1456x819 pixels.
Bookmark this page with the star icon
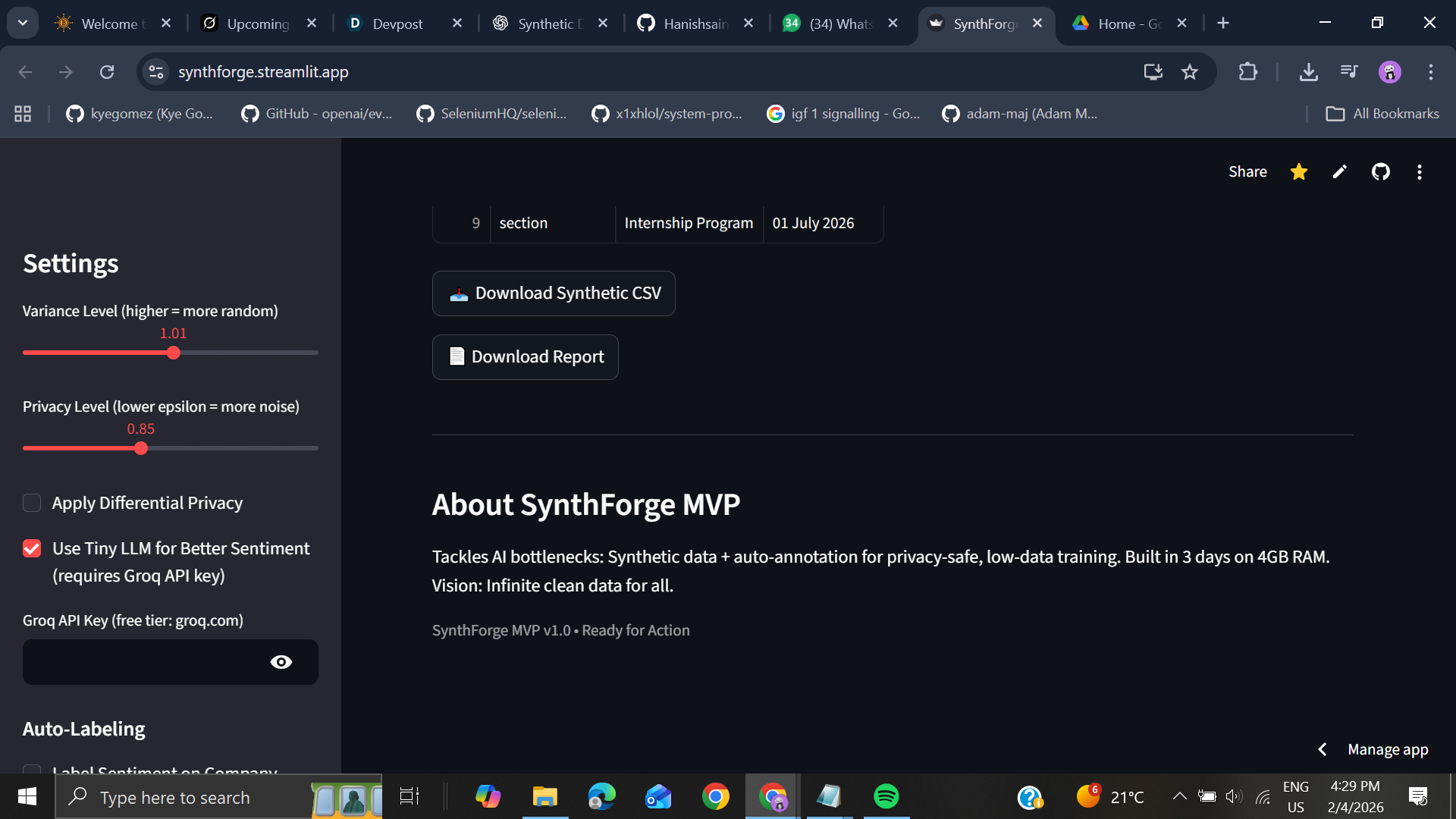click(1189, 72)
